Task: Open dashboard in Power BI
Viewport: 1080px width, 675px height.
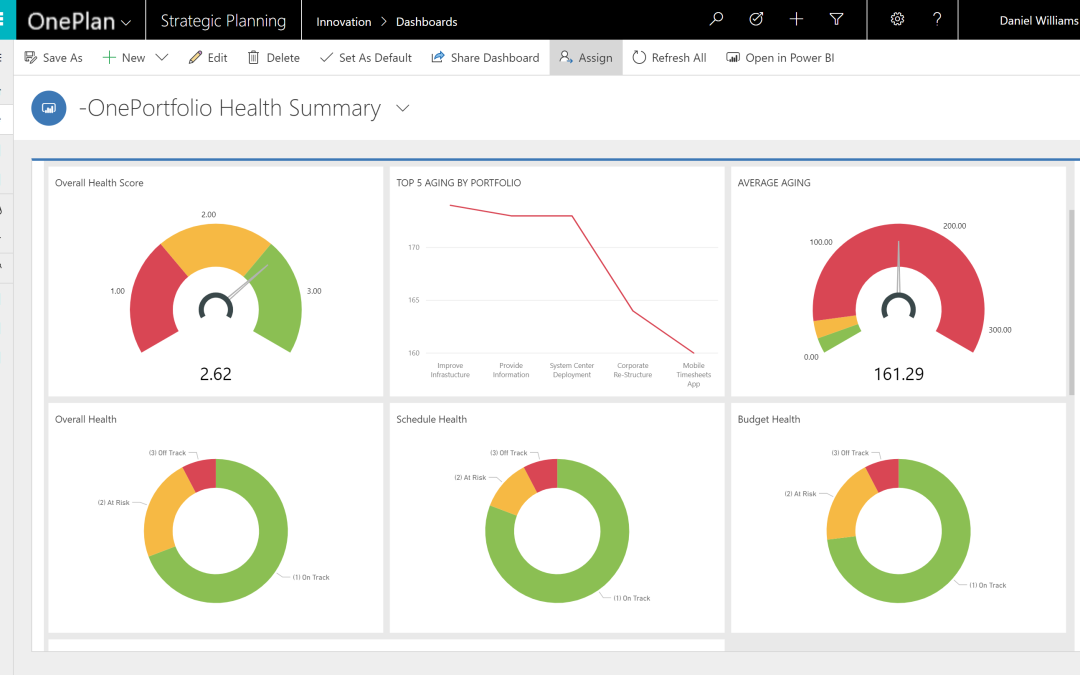Action: [x=780, y=58]
